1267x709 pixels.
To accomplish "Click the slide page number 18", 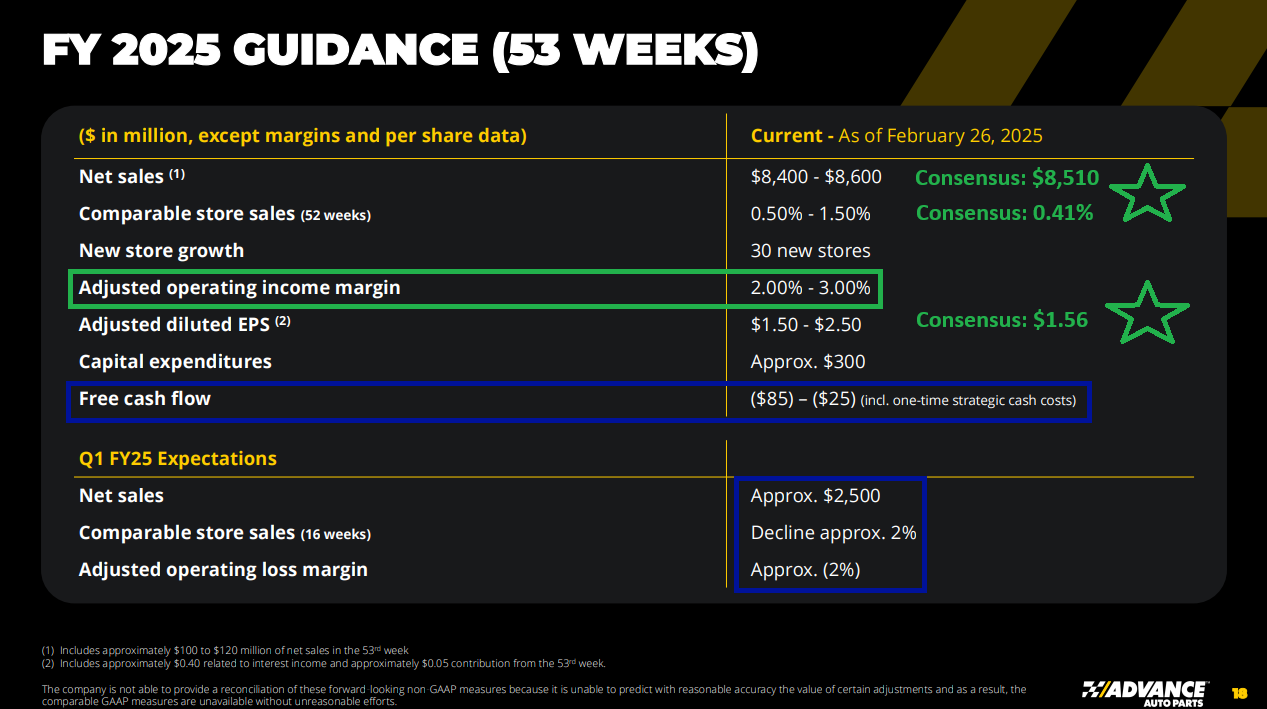I will pyautogui.click(x=1240, y=693).
